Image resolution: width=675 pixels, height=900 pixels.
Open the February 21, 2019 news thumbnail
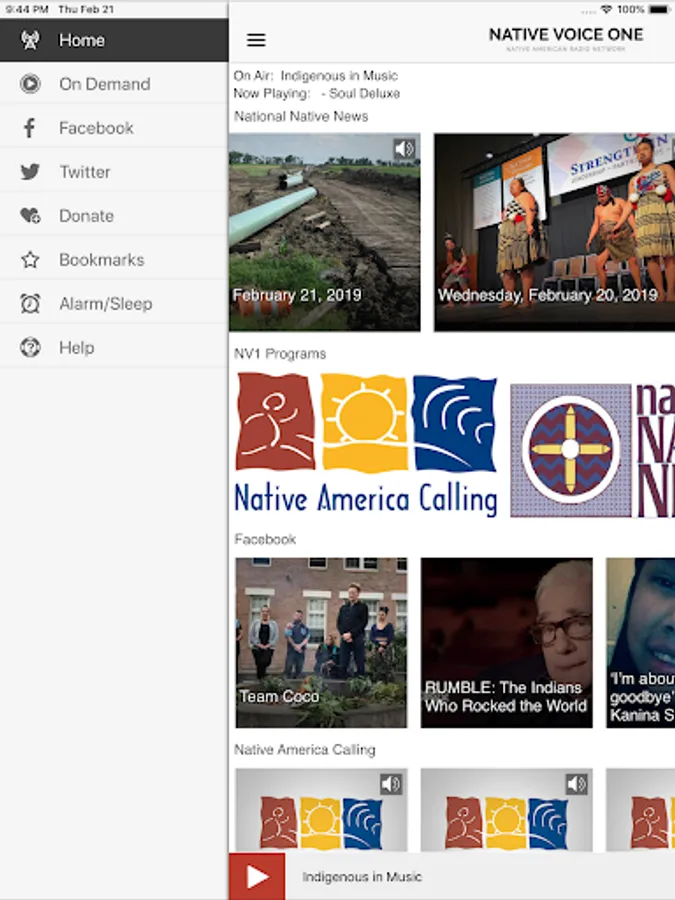pyautogui.click(x=324, y=232)
